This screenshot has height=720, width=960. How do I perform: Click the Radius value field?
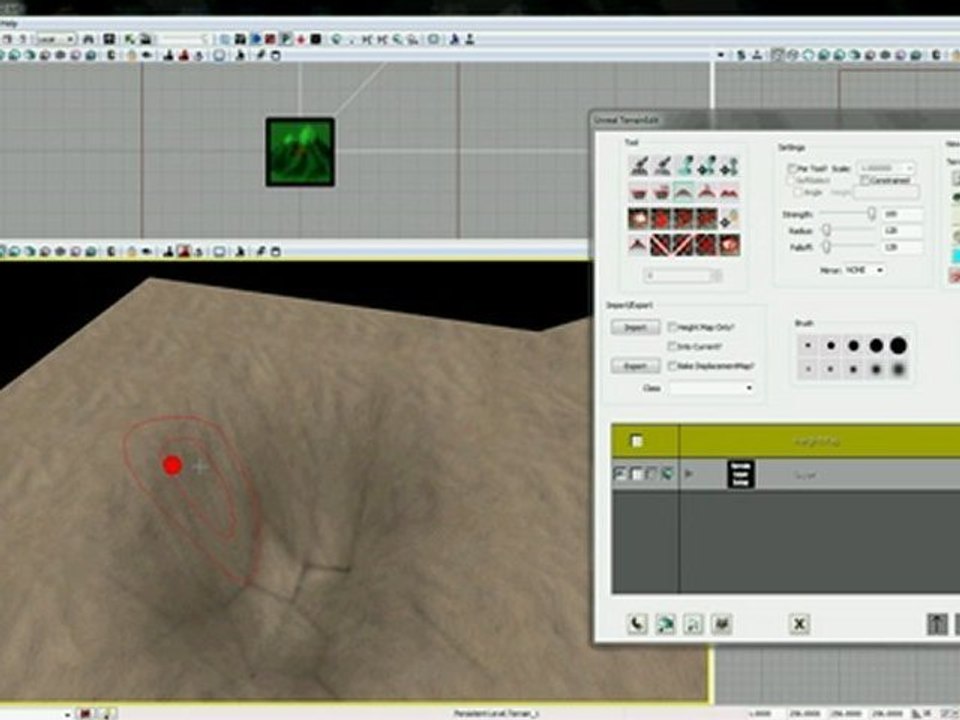tap(902, 231)
